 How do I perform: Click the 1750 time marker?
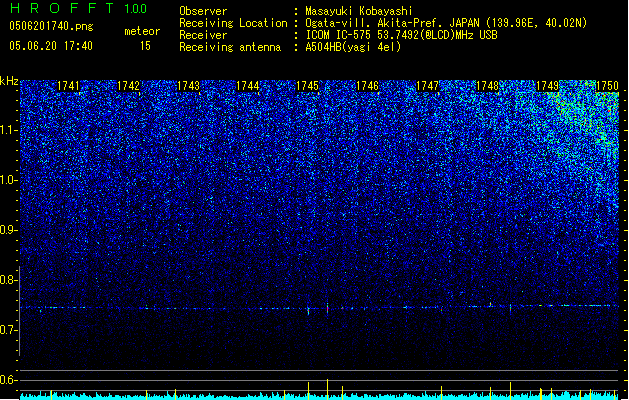[x=607, y=86]
